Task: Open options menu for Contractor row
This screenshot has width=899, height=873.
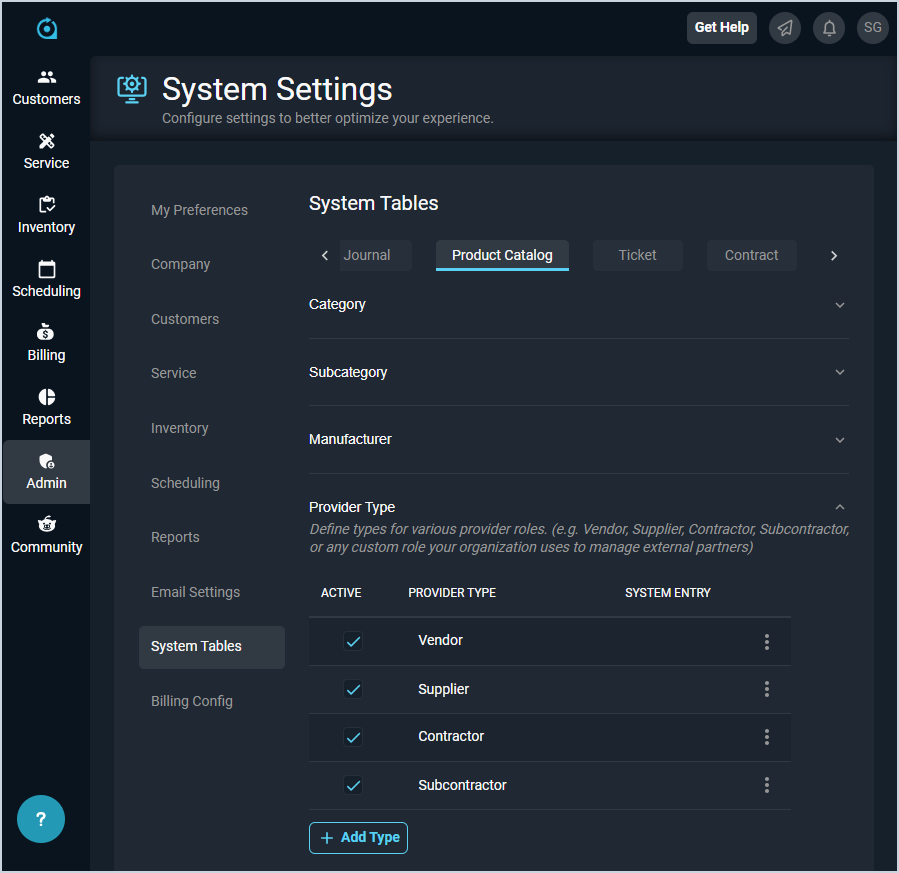Action: [x=766, y=737]
